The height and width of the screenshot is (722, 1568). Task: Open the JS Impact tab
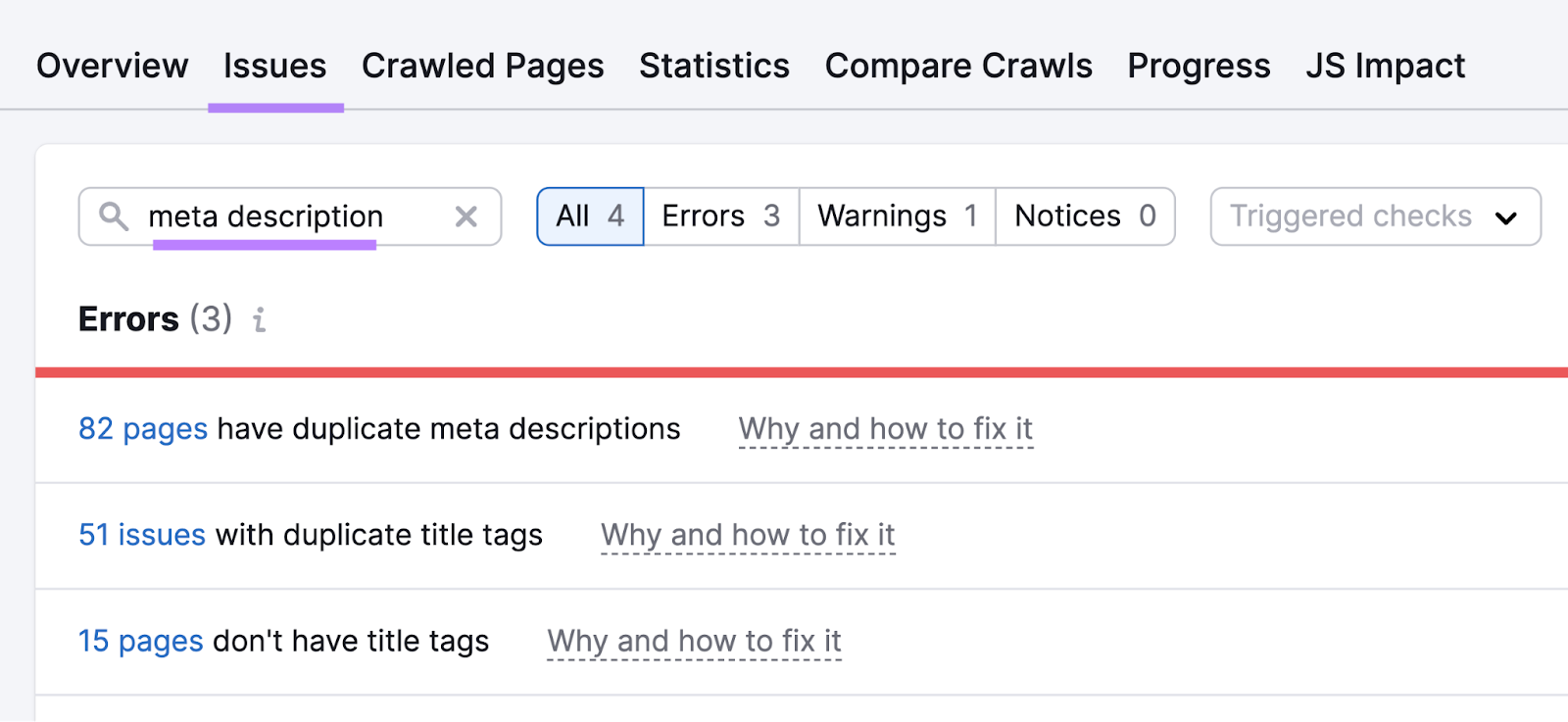1386,66
